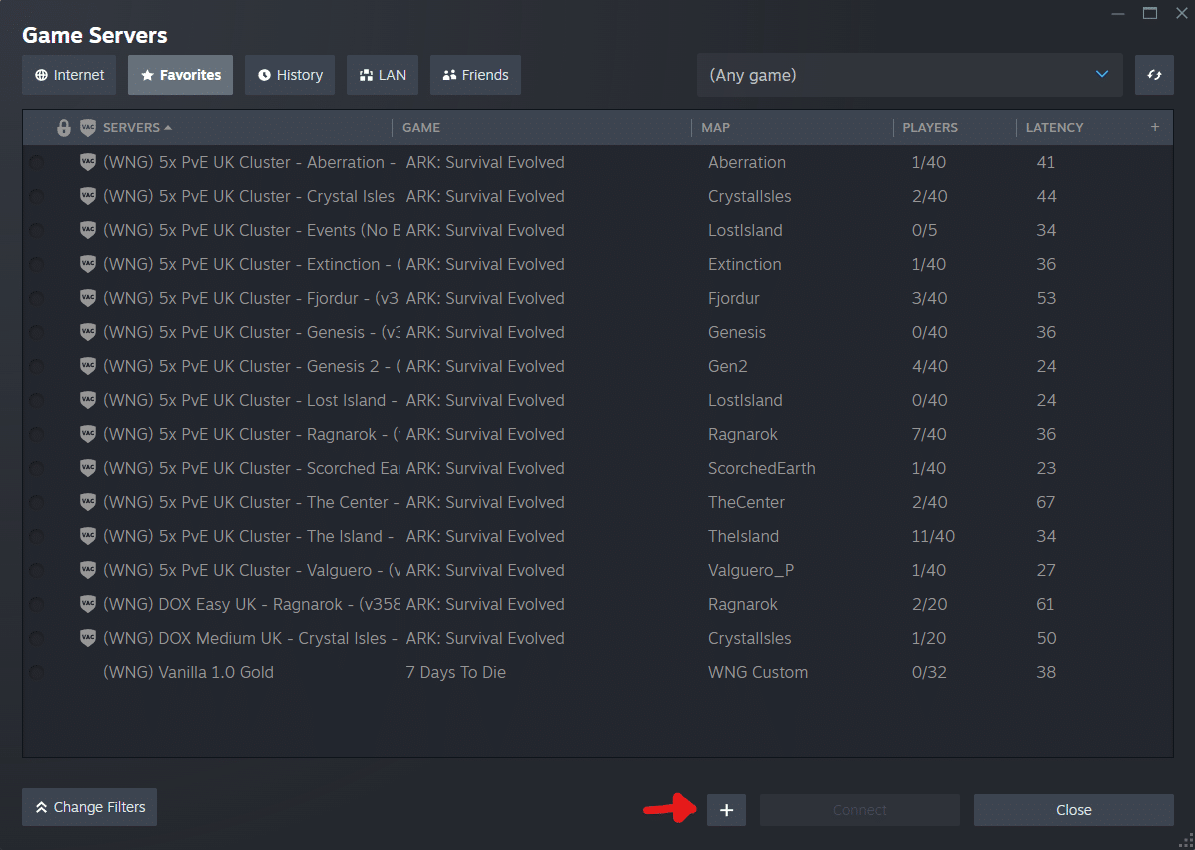Click the VAC shield on the Extinction server row

point(88,264)
